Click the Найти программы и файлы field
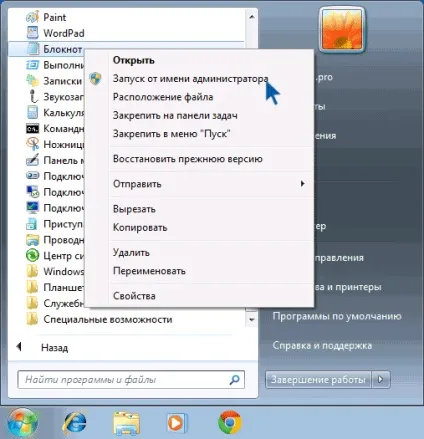This screenshot has height=439, width=424. click(x=131, y=379)
